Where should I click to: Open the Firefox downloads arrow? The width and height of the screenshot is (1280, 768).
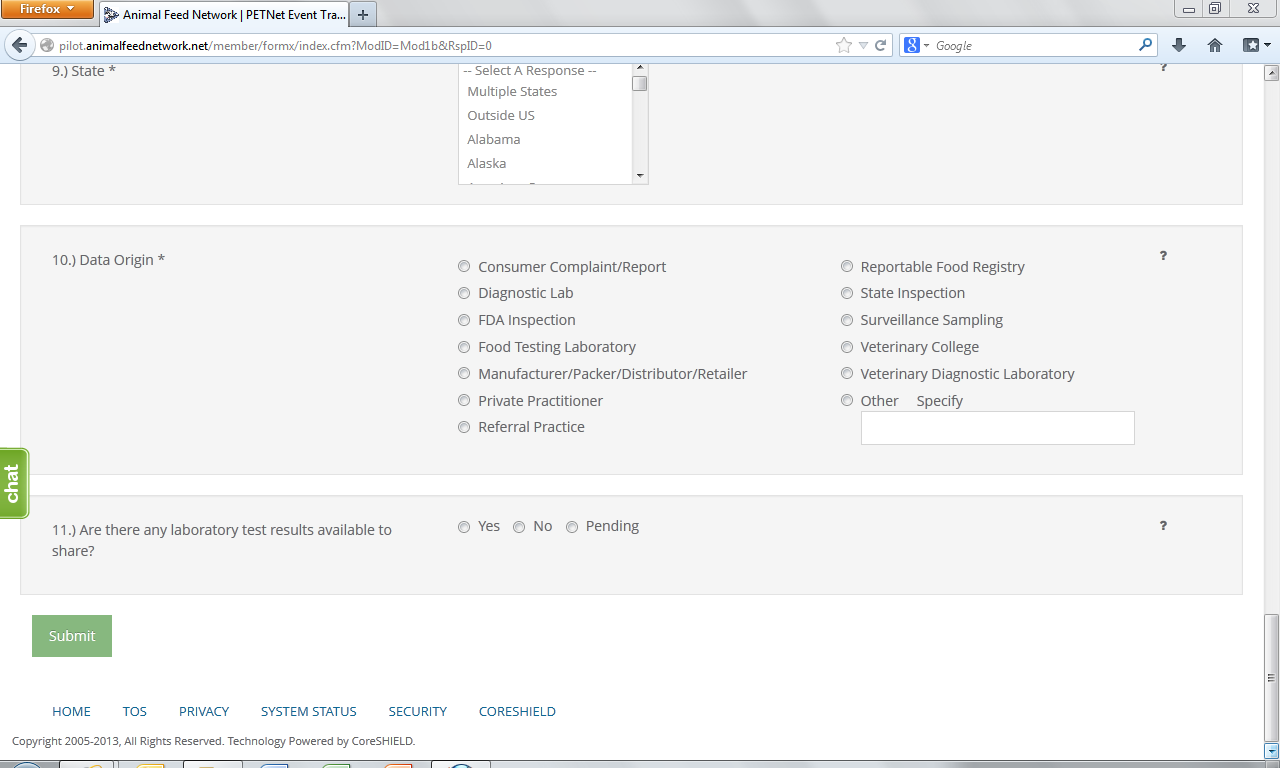click(x=1178, y=45)
